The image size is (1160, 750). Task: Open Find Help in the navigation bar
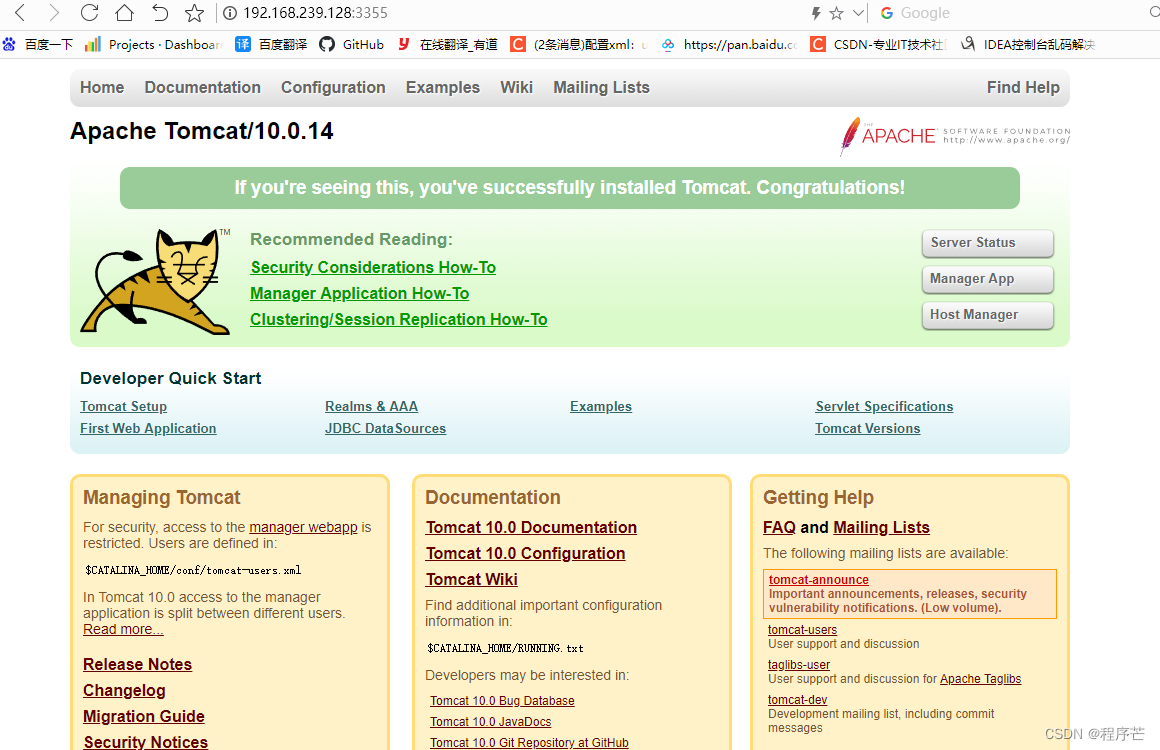tap(1023, 87)
